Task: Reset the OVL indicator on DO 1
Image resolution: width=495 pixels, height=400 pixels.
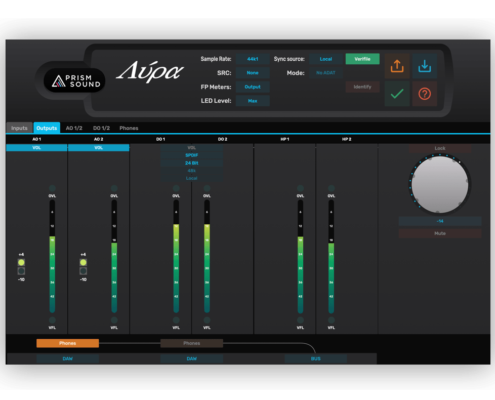Action: point(176,188)
